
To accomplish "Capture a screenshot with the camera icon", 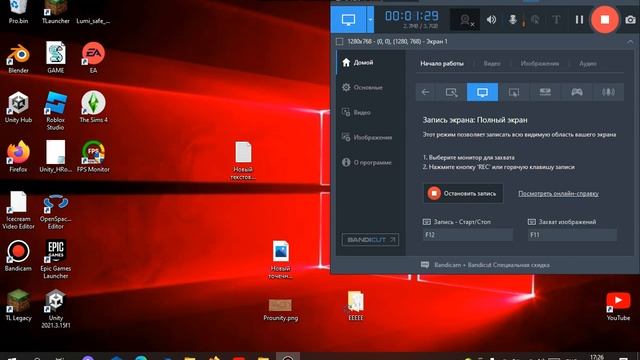I will coord(630,20).
